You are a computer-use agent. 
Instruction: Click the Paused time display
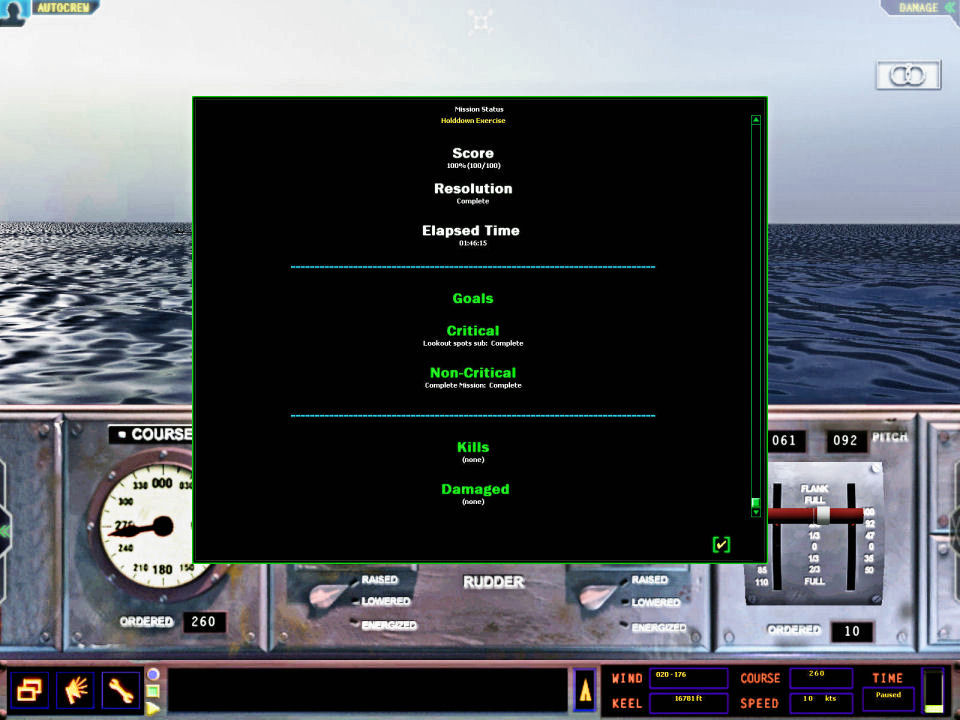[x=887, y=695]
